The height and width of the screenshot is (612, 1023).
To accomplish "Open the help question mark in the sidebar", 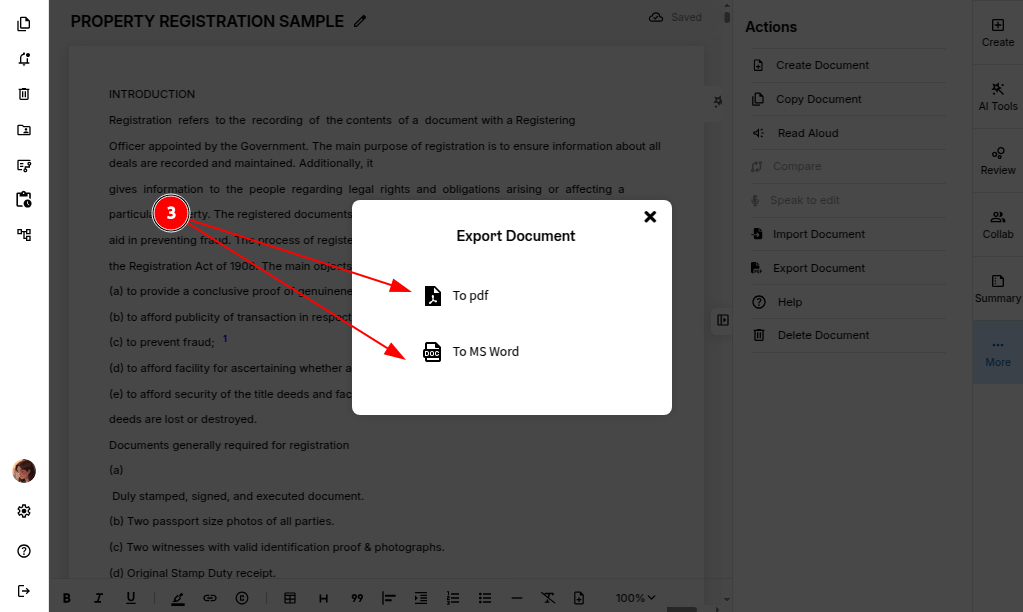I will coord(24,551).
